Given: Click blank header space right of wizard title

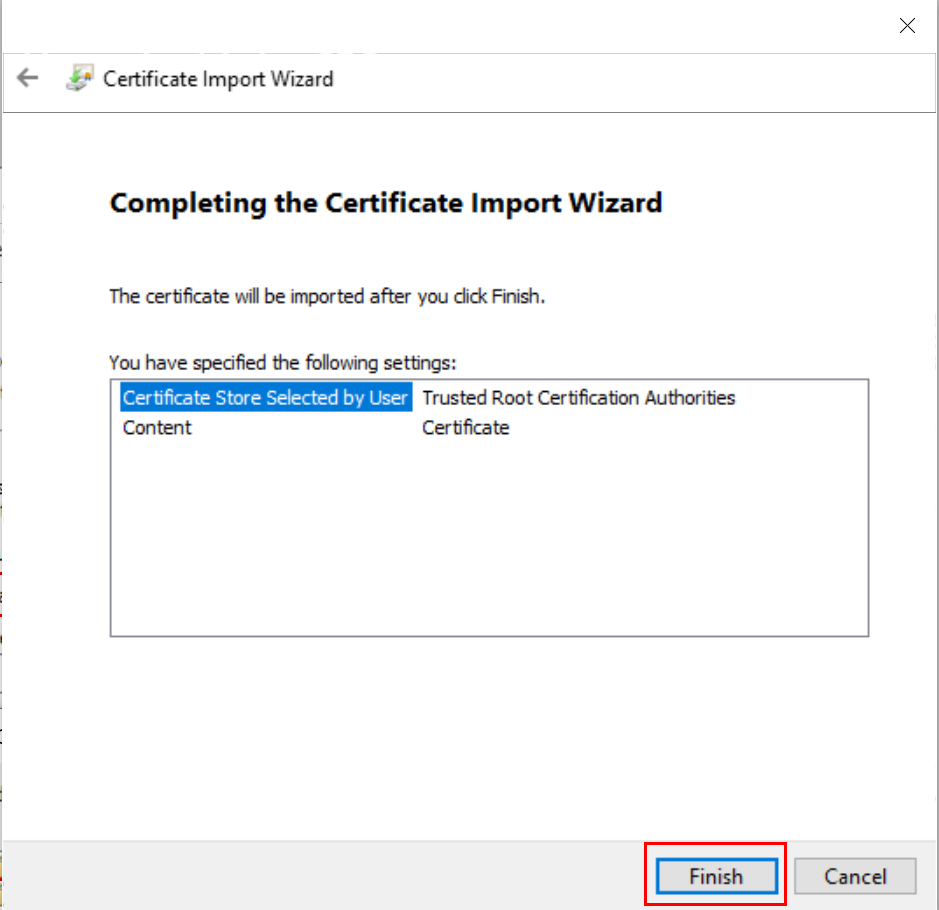Looking at the screenshot, I should pos(630,79).
